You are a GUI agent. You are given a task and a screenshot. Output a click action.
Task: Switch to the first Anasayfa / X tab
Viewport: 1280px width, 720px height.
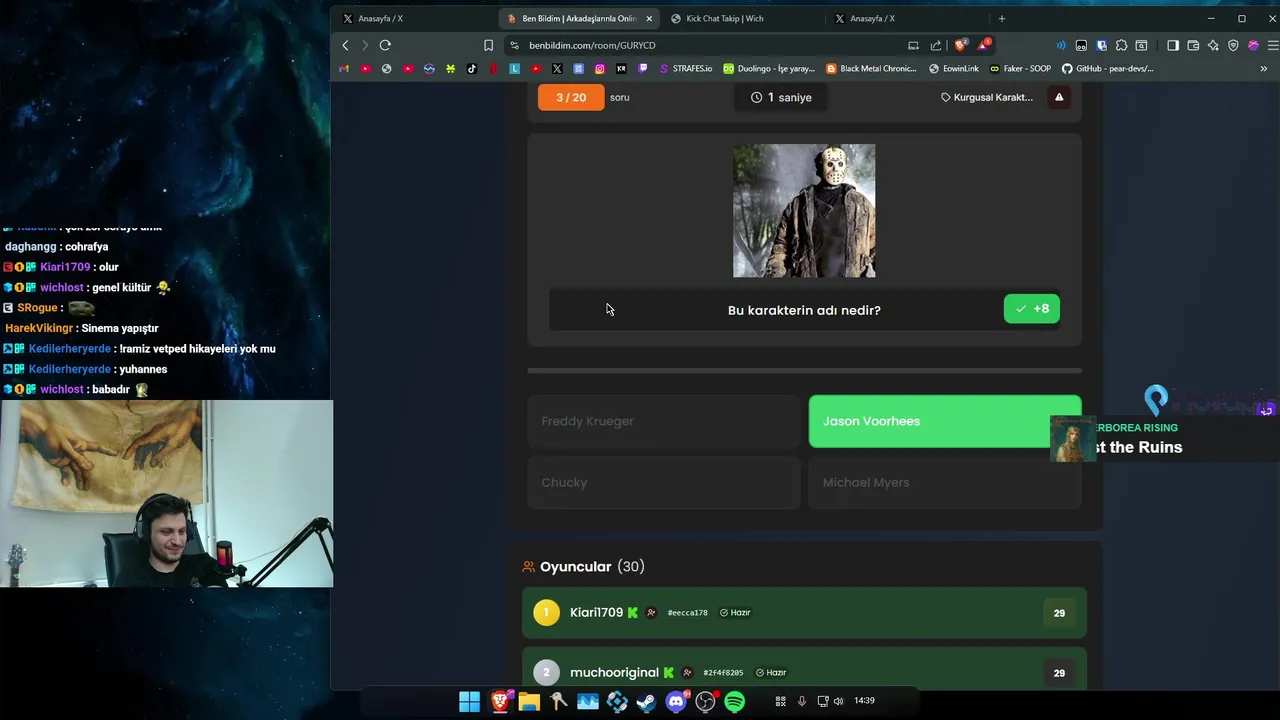tap(380, 18)
